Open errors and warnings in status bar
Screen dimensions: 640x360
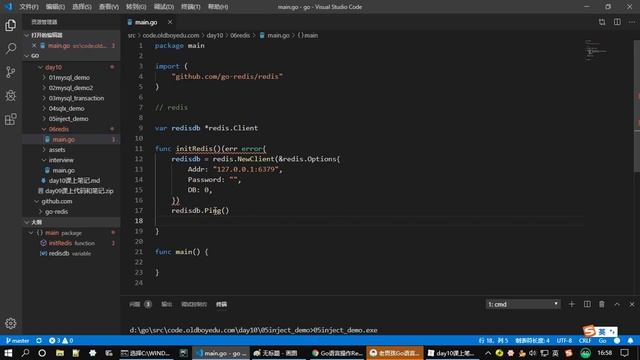[x=61, y=340]
